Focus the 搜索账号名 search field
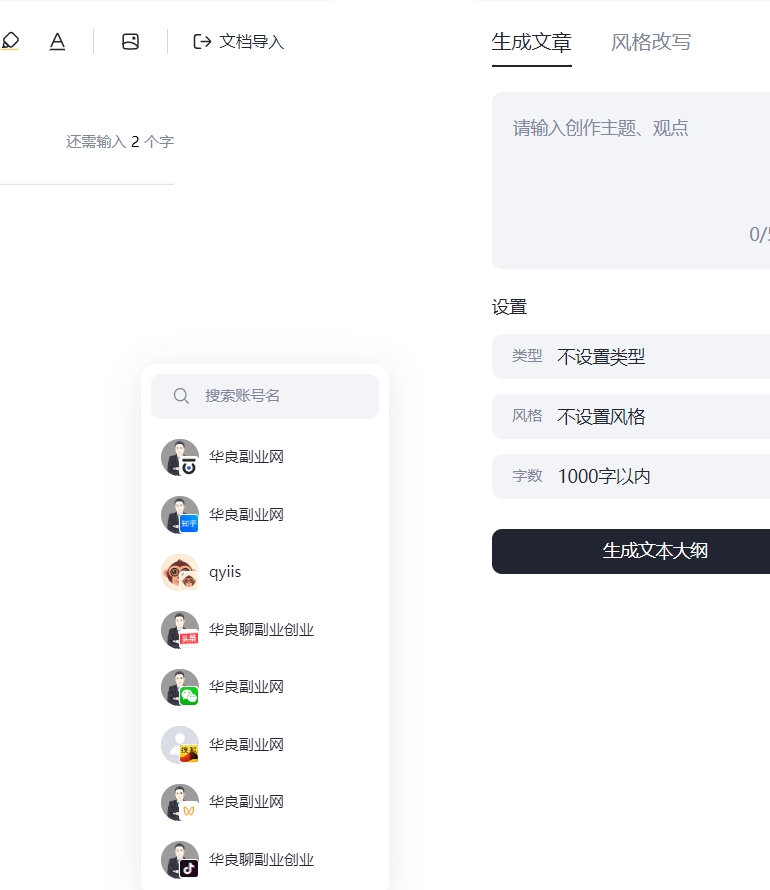770x890 pixels. click(265, 396)
